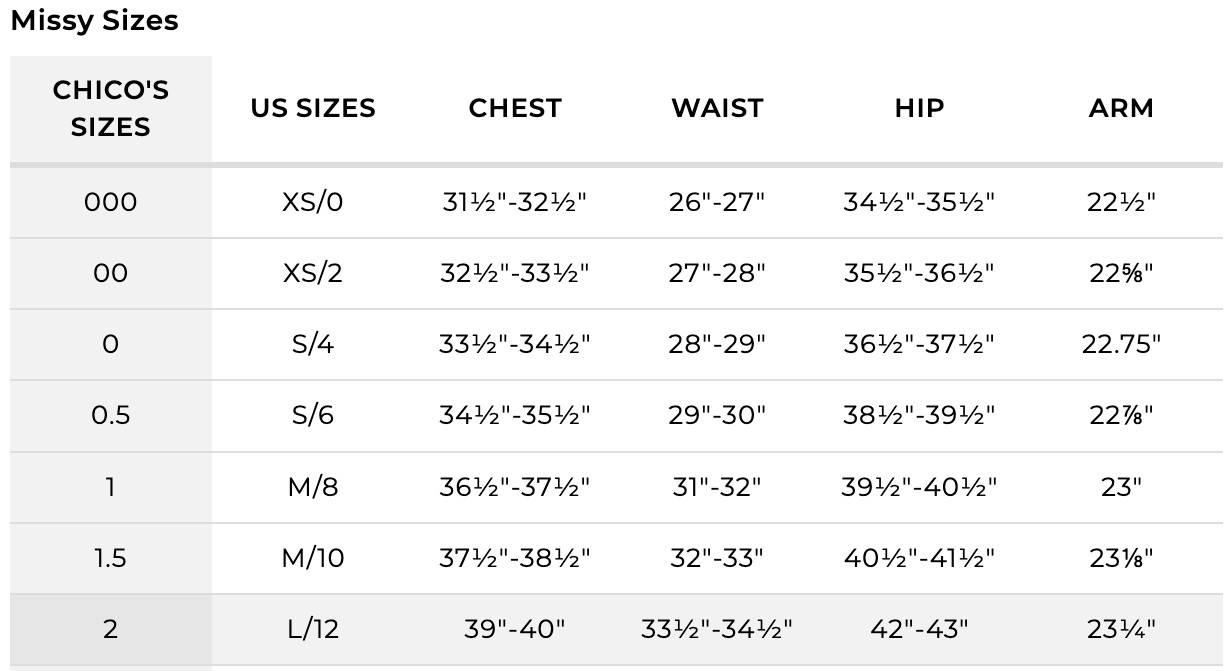
Task: Select the highlighted L/12 size cell
Action: tap(313, 629)
